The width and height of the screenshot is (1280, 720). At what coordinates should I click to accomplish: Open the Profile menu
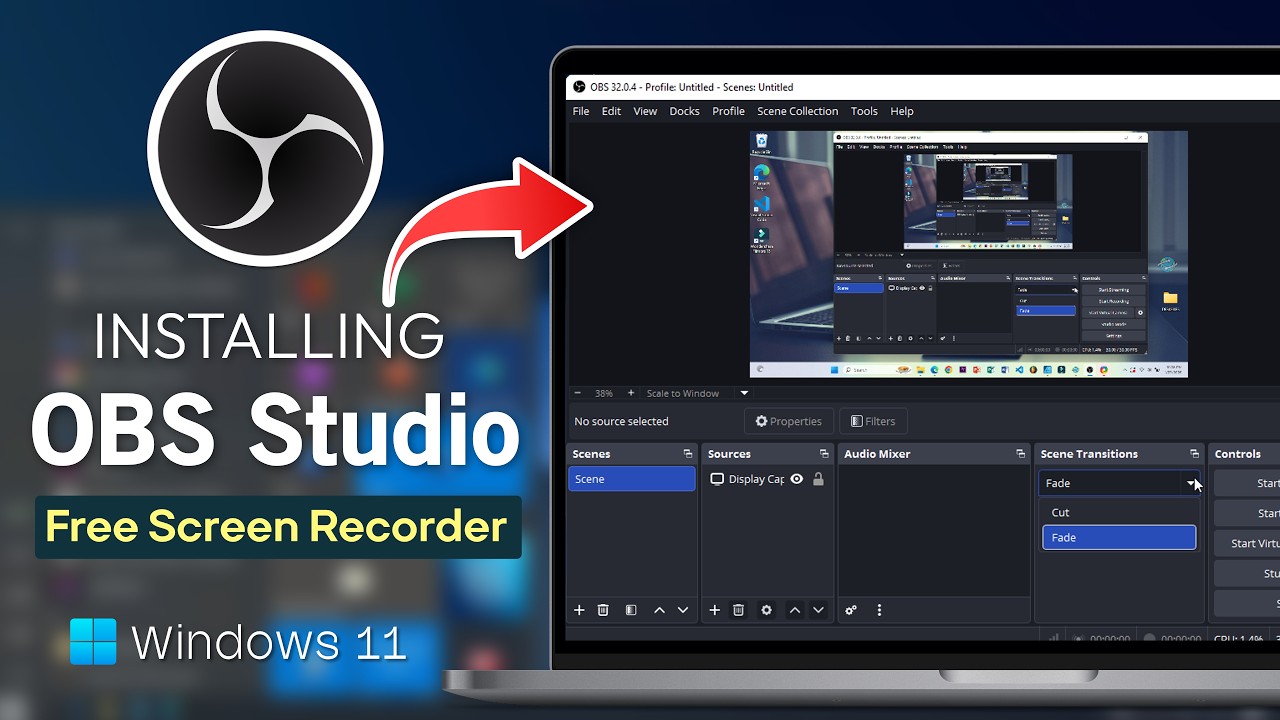(728, 111)
